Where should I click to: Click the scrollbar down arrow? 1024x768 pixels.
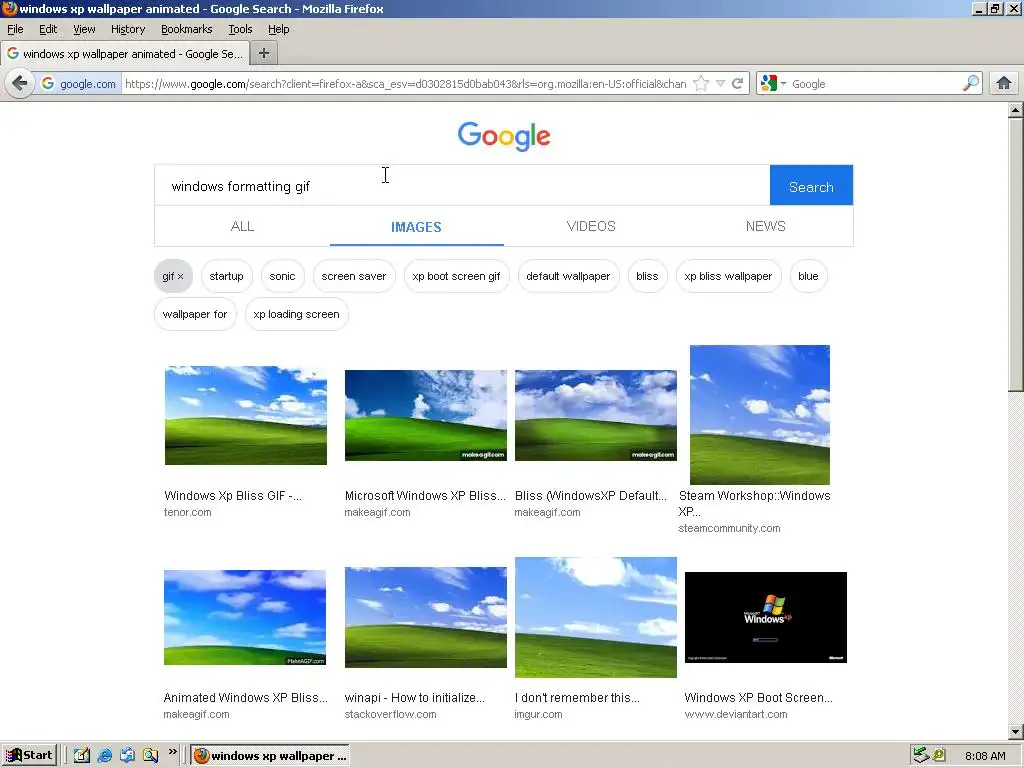pyautogui.click(x=1016, y=731)
